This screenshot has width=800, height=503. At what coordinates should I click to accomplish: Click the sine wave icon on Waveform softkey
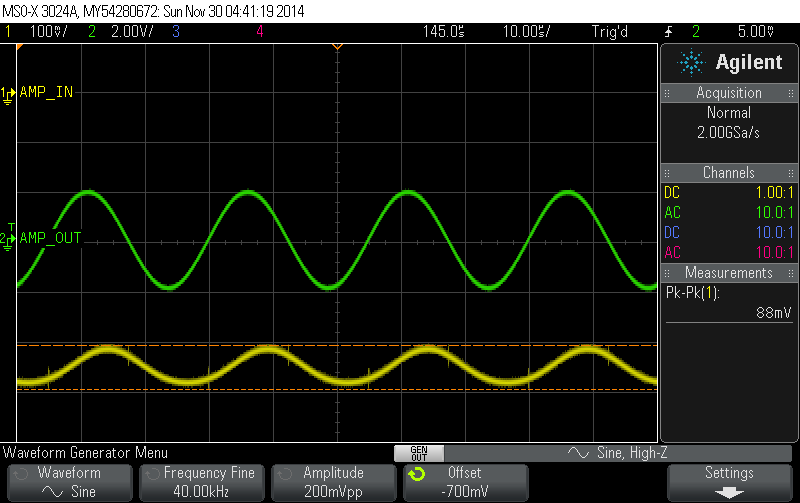click(x=52, y=492)
